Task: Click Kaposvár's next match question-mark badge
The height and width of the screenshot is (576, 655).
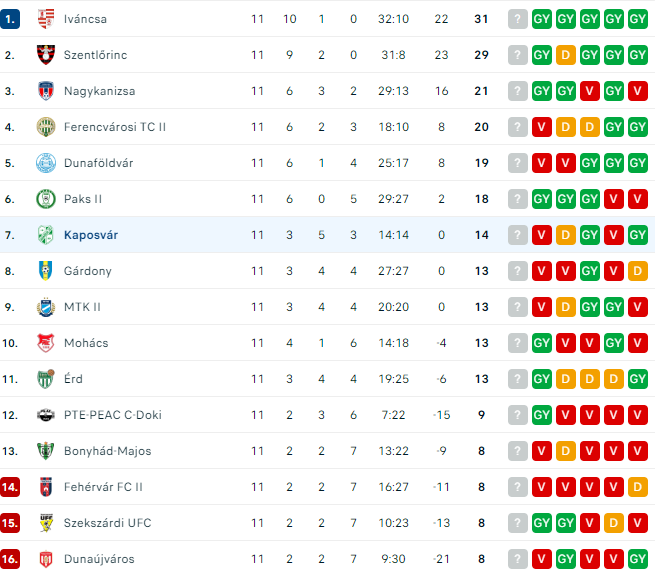Action: coord(518,235)
